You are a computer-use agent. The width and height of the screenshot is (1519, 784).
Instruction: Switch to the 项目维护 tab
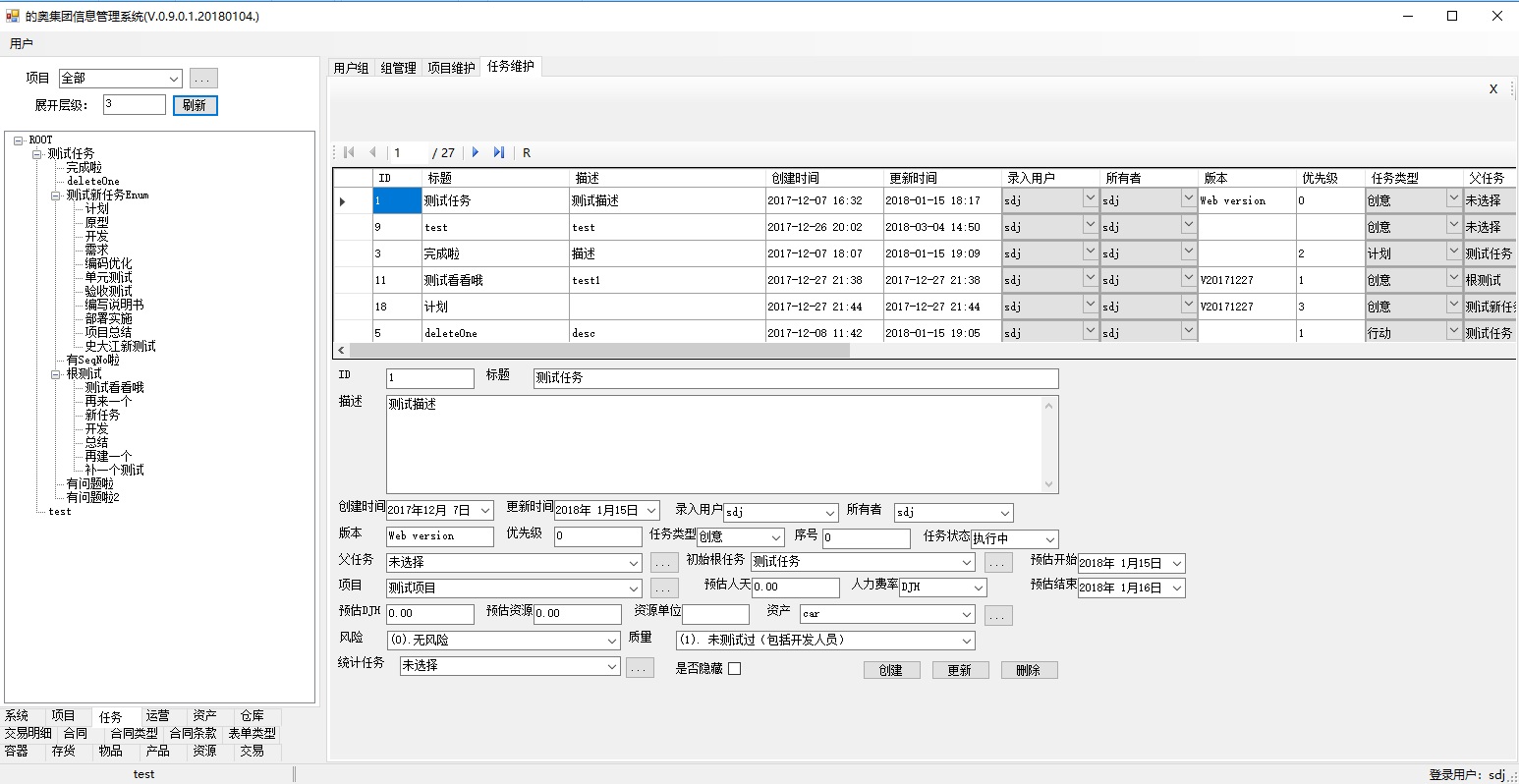(451, 68)
